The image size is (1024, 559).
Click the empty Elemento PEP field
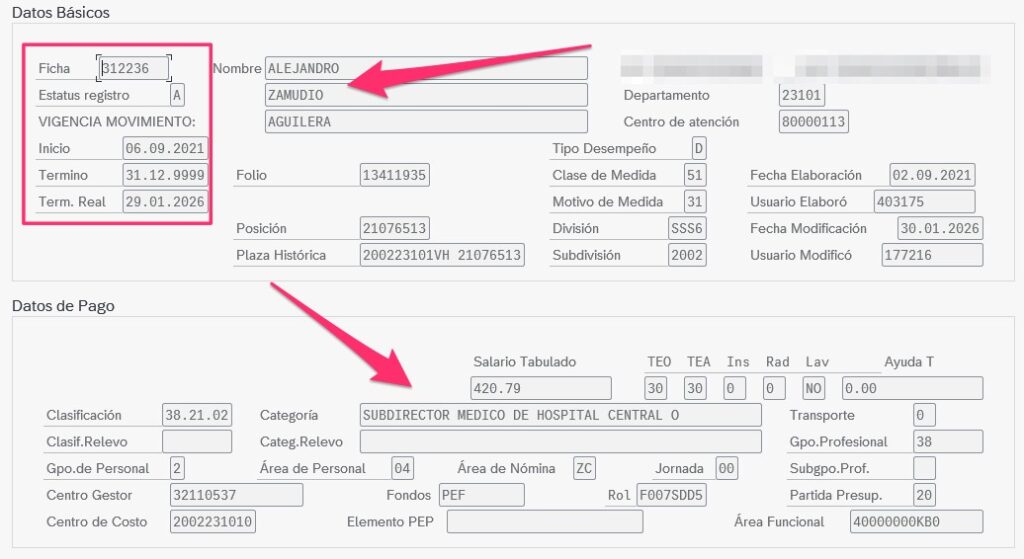click(x=544, y=522)
